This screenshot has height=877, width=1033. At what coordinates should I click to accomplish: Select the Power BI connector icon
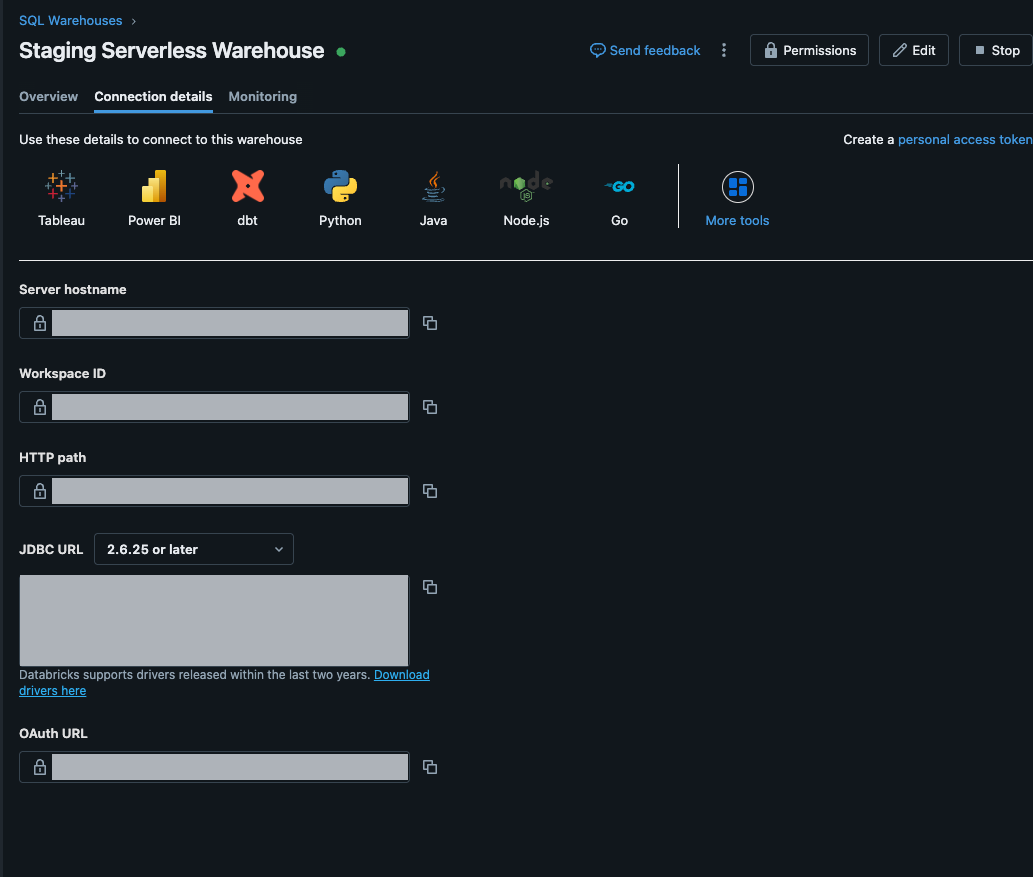[x=154, y=186]
